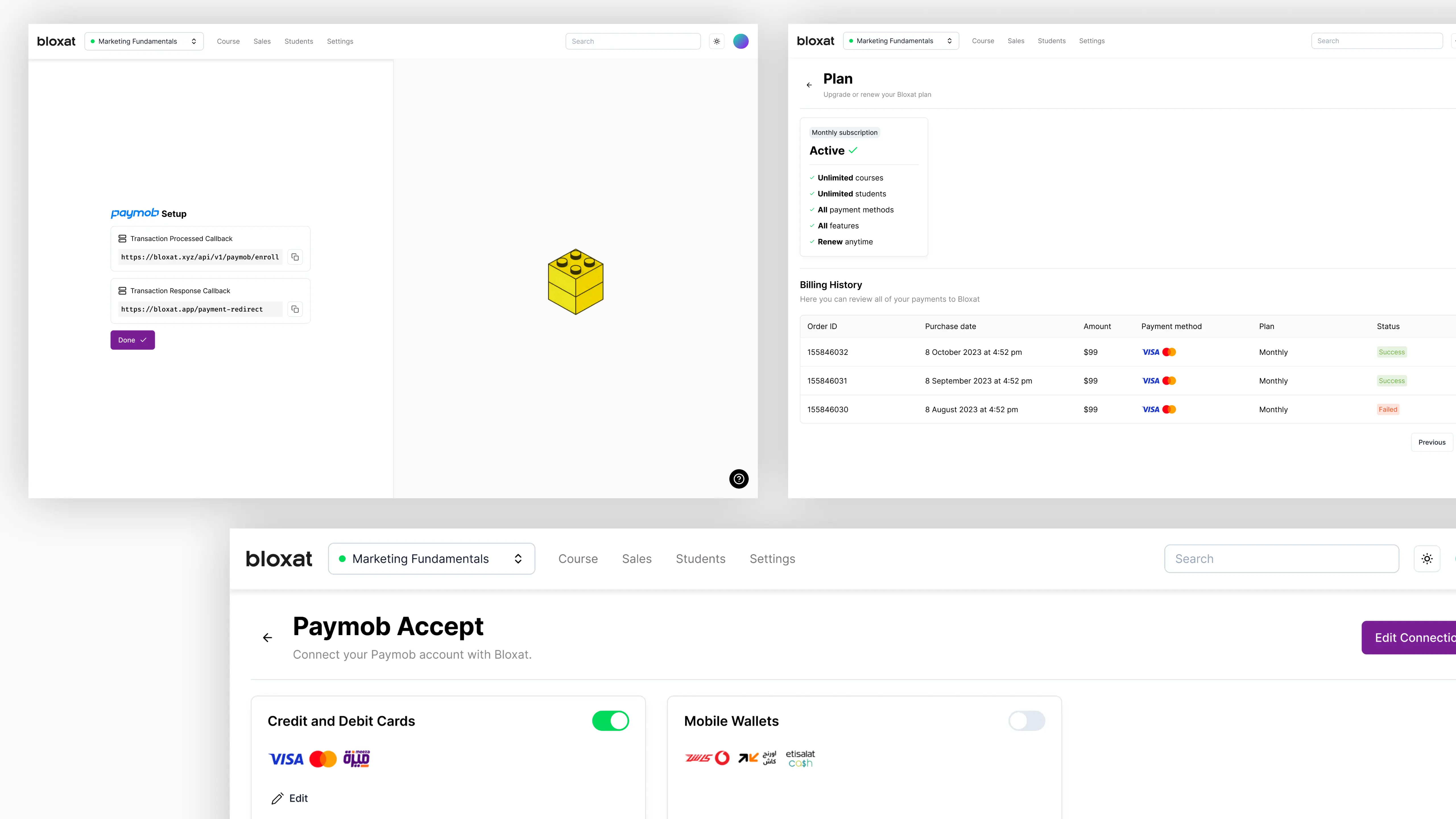Screen dimensions: 1456x819
Task: Open the gradient profile avatar
Action: tap(741, 41)
